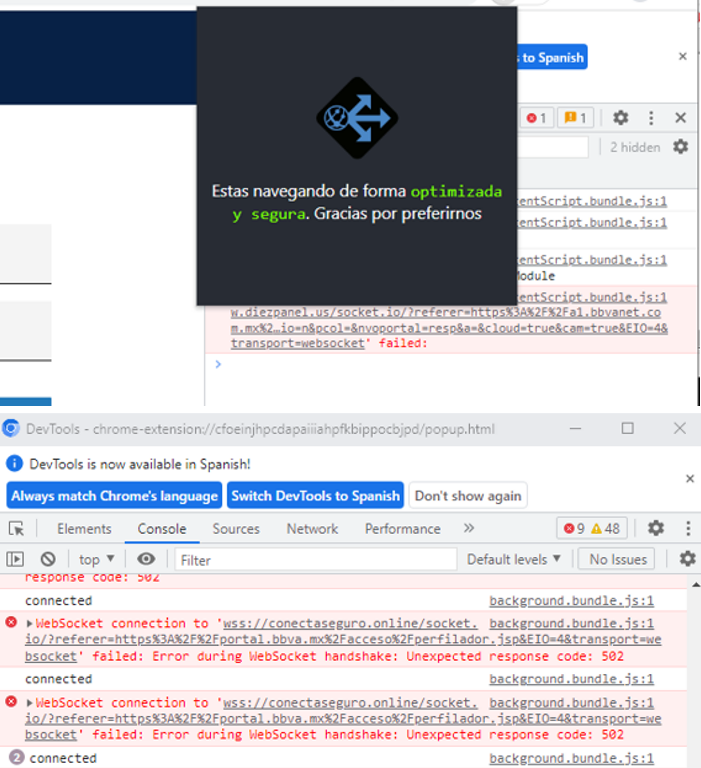Show more tabs with the double chevron
The width and height of the screenshot is (701, 768).
pyautogui.click(x=469, y=528)
